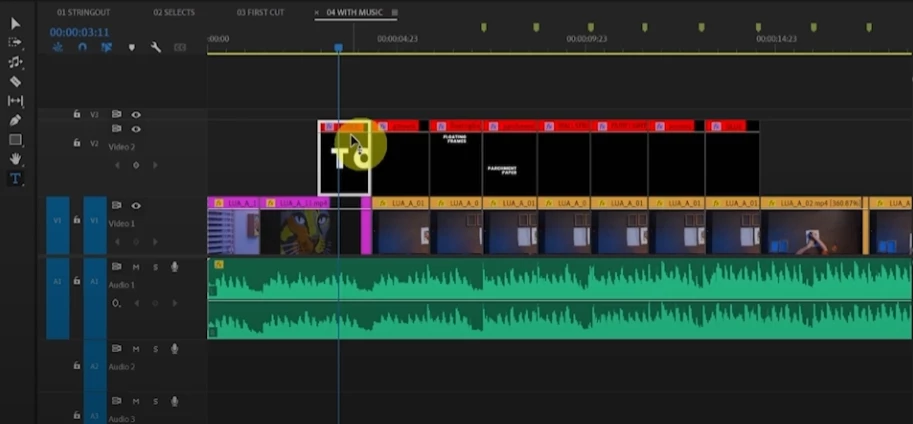This screenshot has width=913, height=424.
Task: Toggle Linked Selection button
Action: 107,47
